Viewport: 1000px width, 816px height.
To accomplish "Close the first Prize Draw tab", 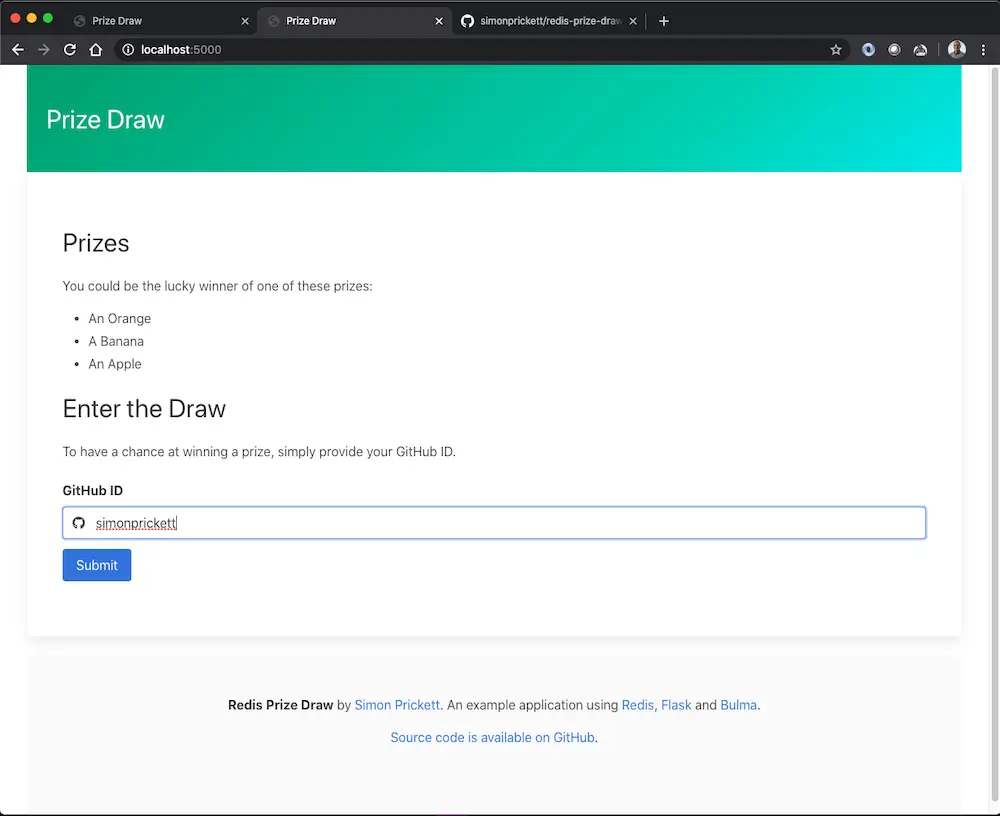I will [245, 21].
